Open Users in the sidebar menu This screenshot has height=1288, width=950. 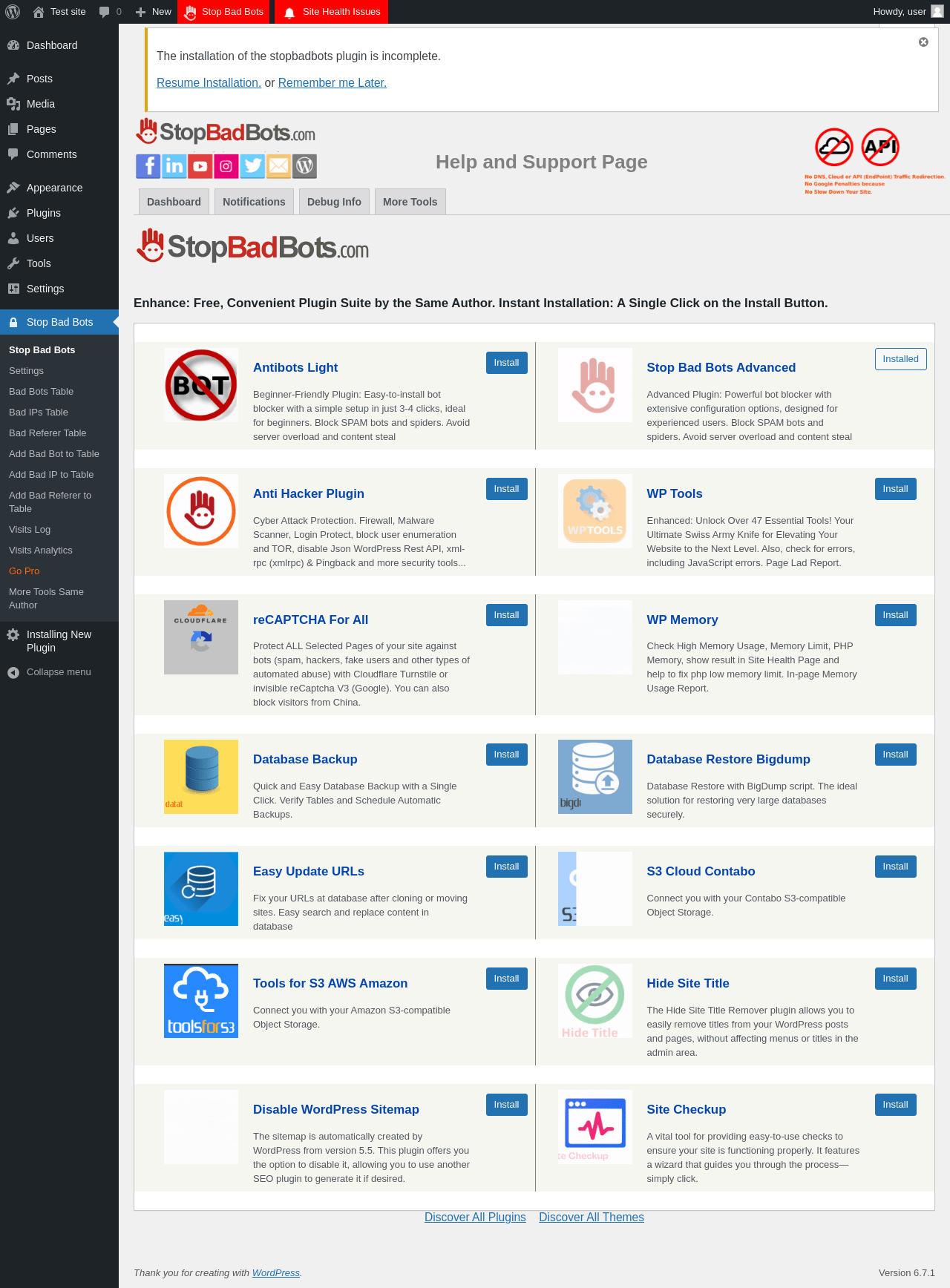[x=59, y=238]
